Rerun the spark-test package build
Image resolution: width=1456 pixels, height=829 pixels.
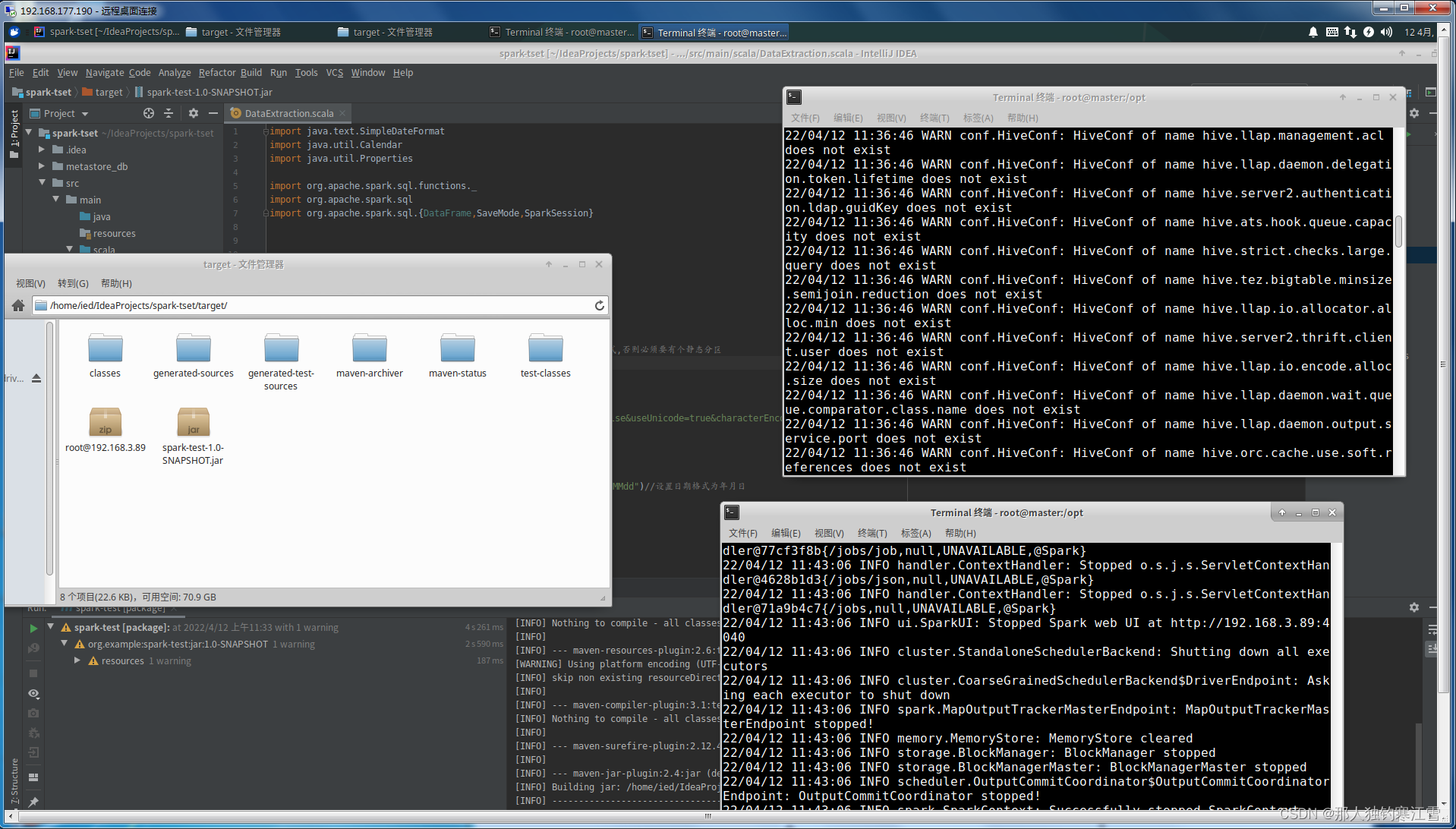[33, 628]
